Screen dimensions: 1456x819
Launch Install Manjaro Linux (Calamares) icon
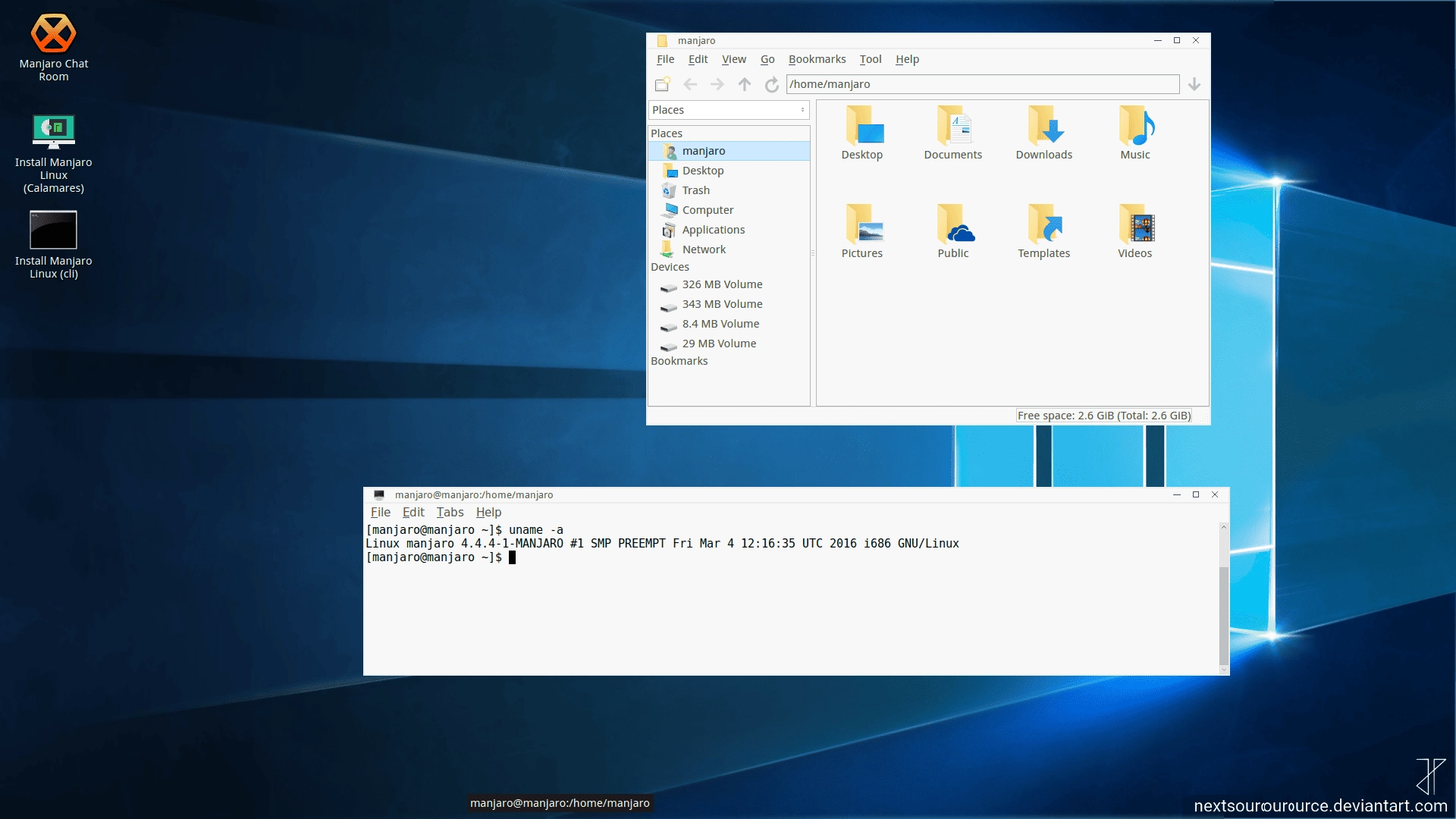coord(53,154)
